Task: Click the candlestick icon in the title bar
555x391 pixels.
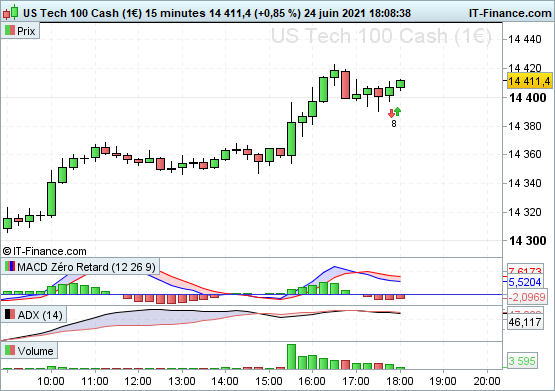Action: pyautogui.click(x=11, y=12)
